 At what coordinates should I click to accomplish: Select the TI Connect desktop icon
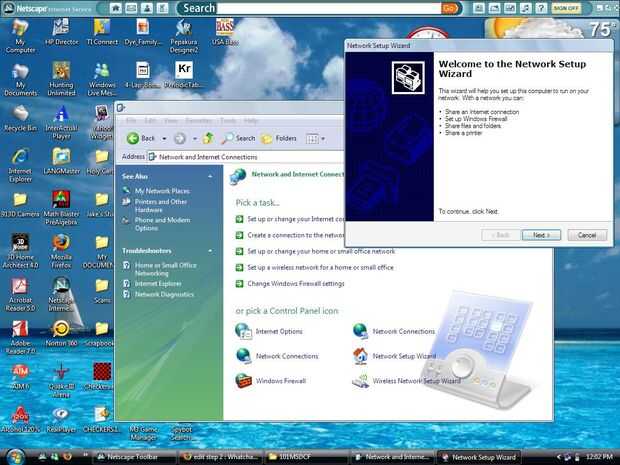click(x=102, y=32)
